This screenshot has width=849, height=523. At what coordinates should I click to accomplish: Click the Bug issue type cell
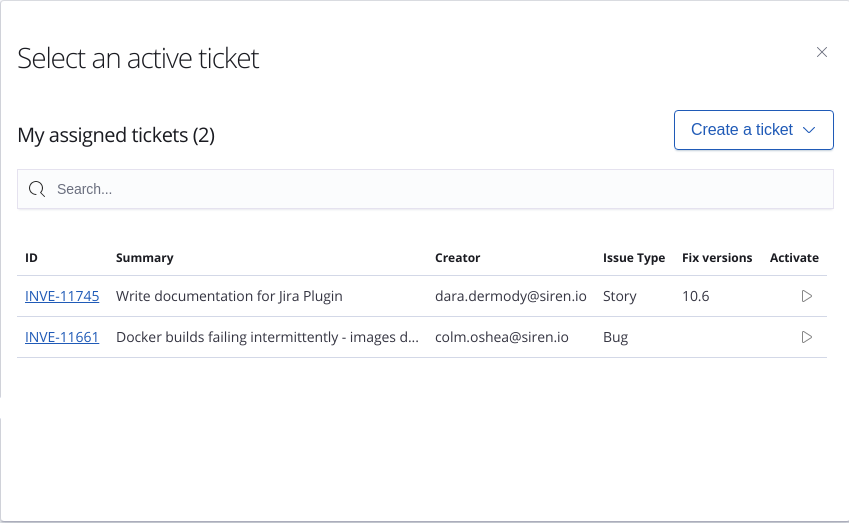pos(616,337)
